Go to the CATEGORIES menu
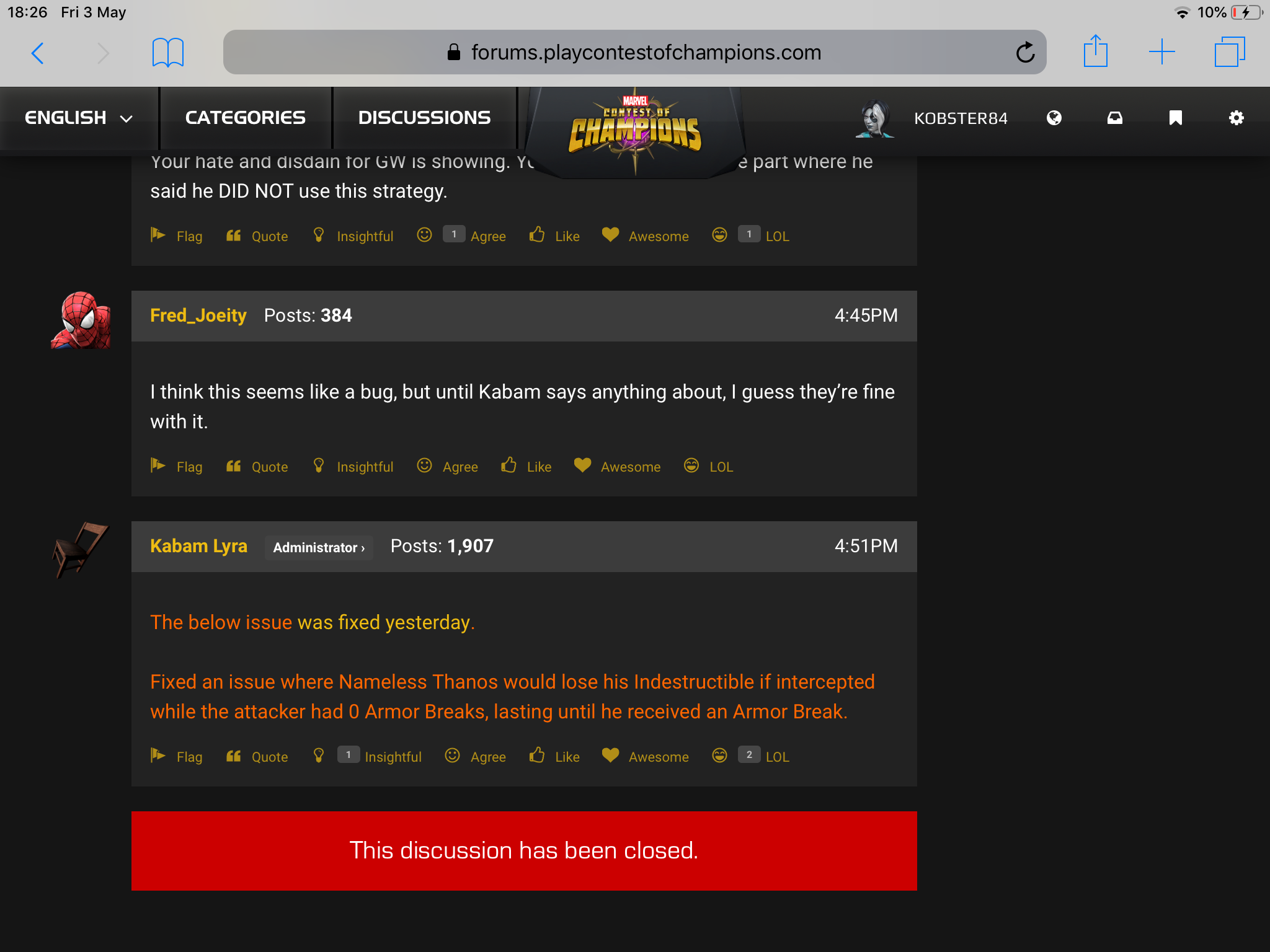 pyautogui.click(x=245, y=118)
